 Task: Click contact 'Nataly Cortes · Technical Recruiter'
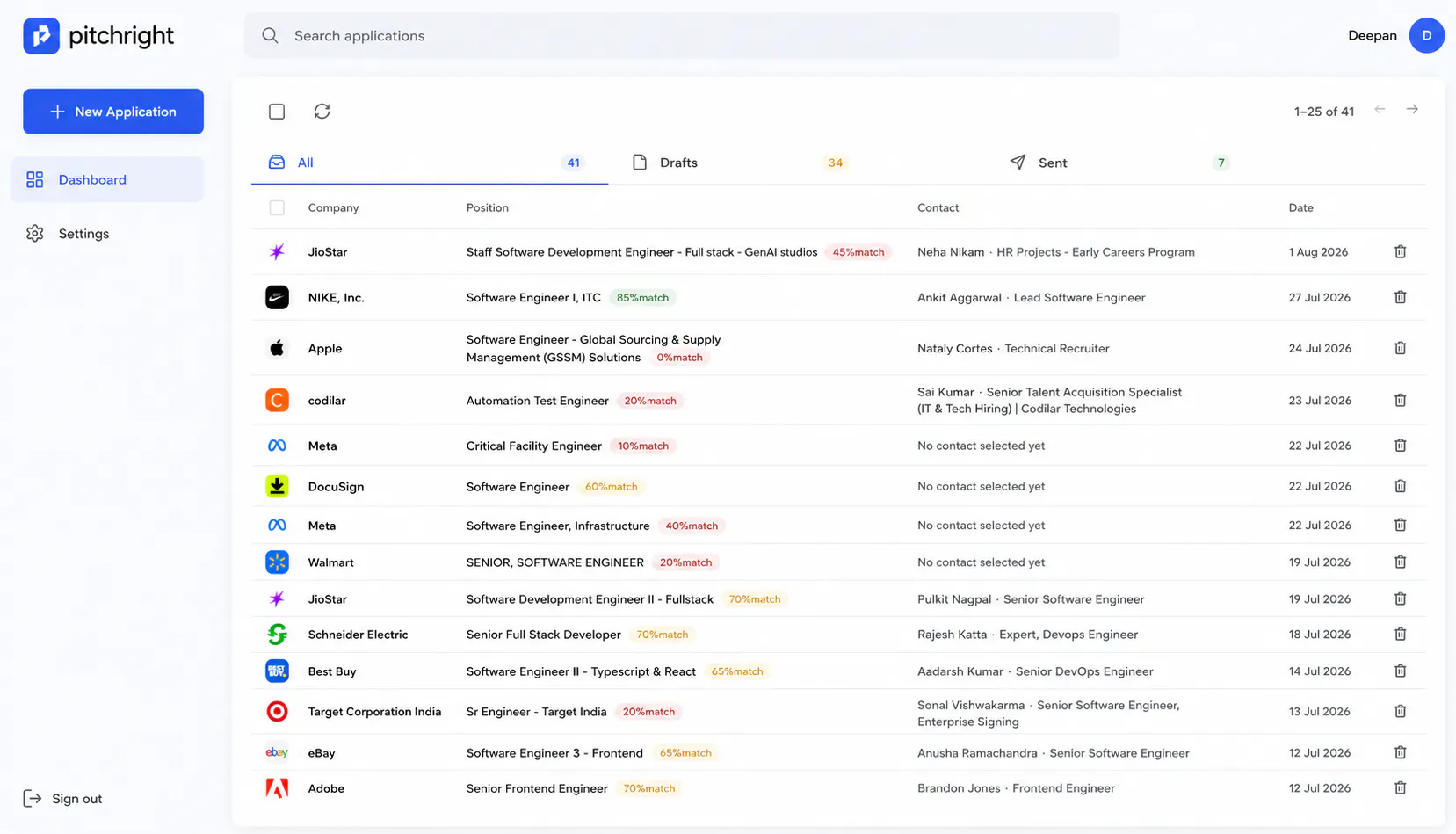[1013, 348]
